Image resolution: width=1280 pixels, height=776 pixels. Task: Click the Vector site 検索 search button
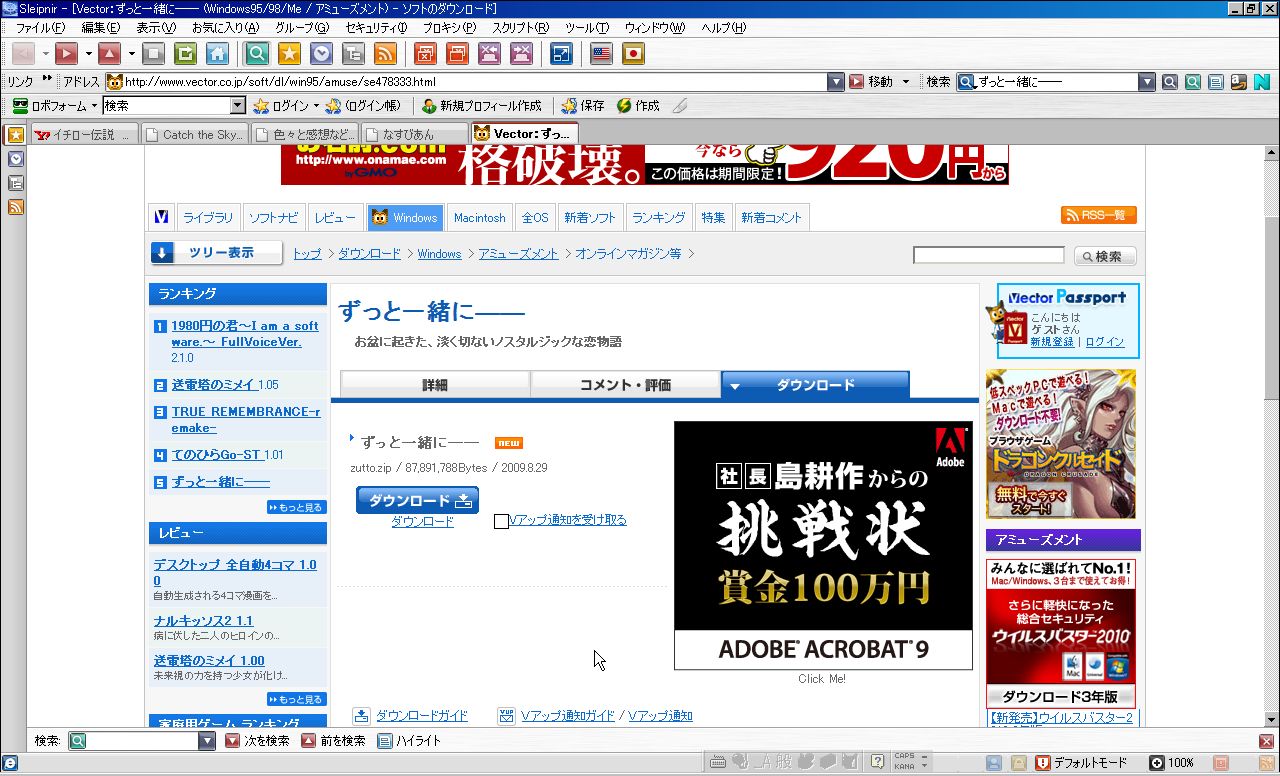tap(1105, 256)
